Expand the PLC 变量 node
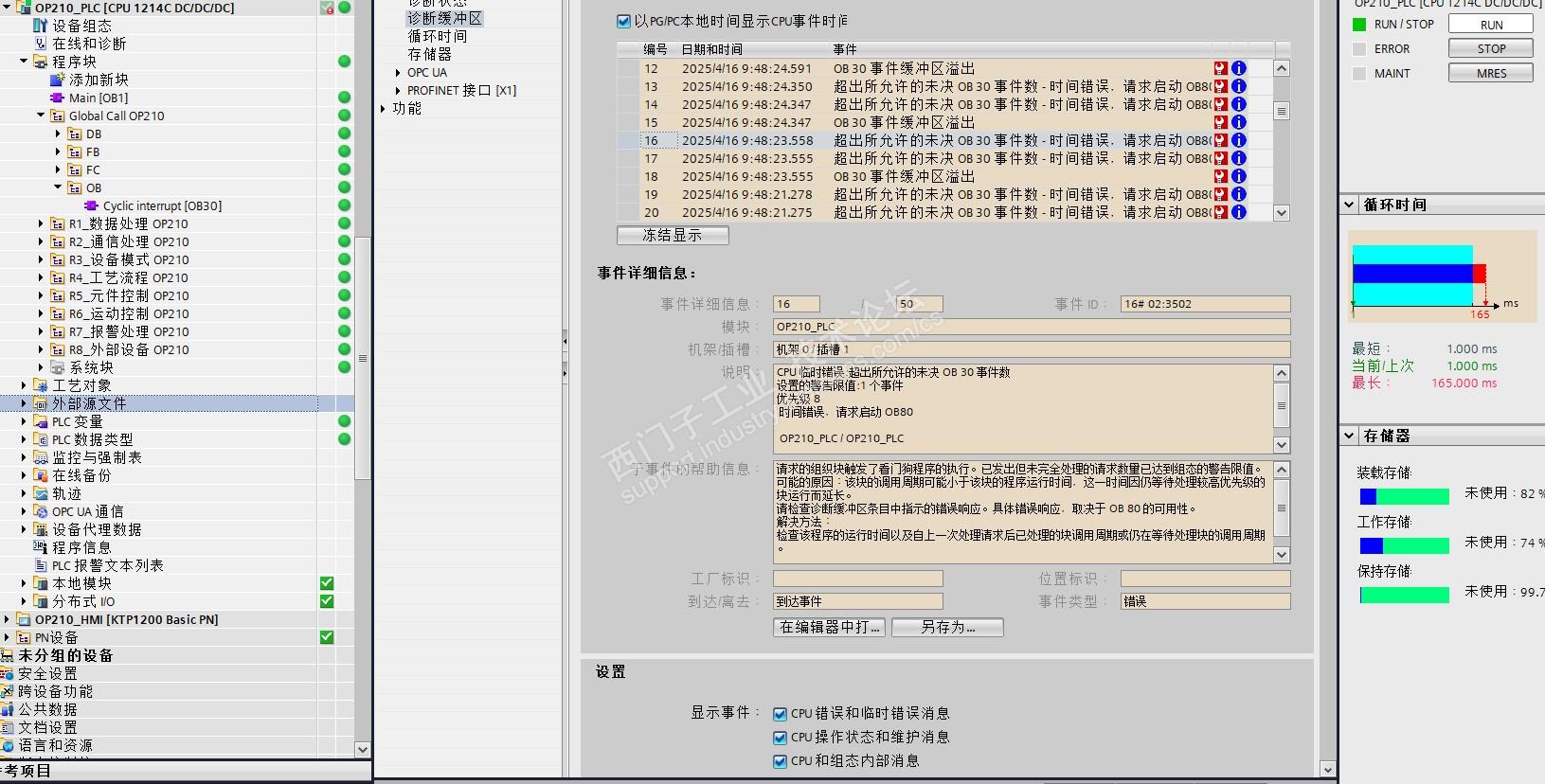The image size is (1545, 784). pos(24,421)
